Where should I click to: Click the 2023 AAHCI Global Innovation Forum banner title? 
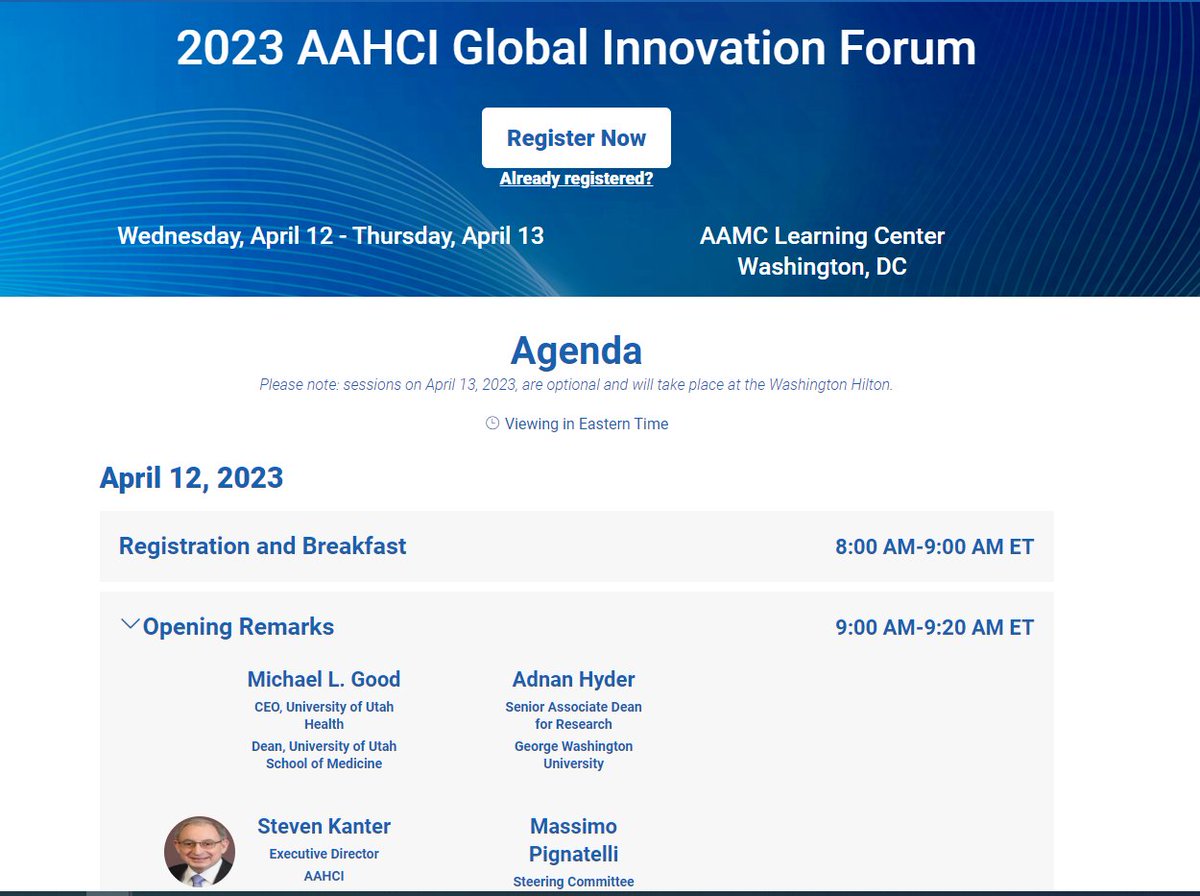pos(575,48)
